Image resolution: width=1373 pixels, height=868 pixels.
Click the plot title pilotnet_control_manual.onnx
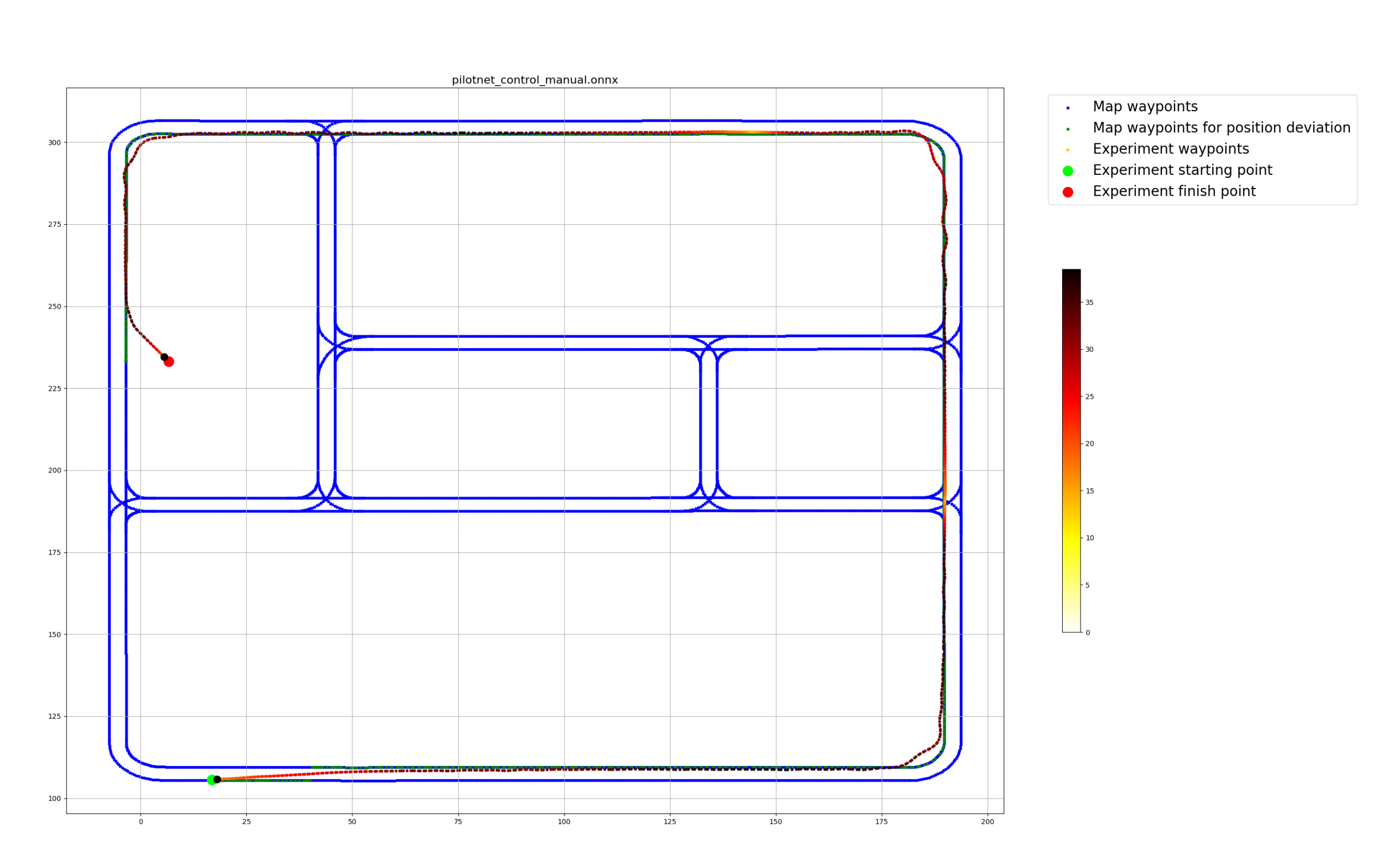tap(534, 80)
